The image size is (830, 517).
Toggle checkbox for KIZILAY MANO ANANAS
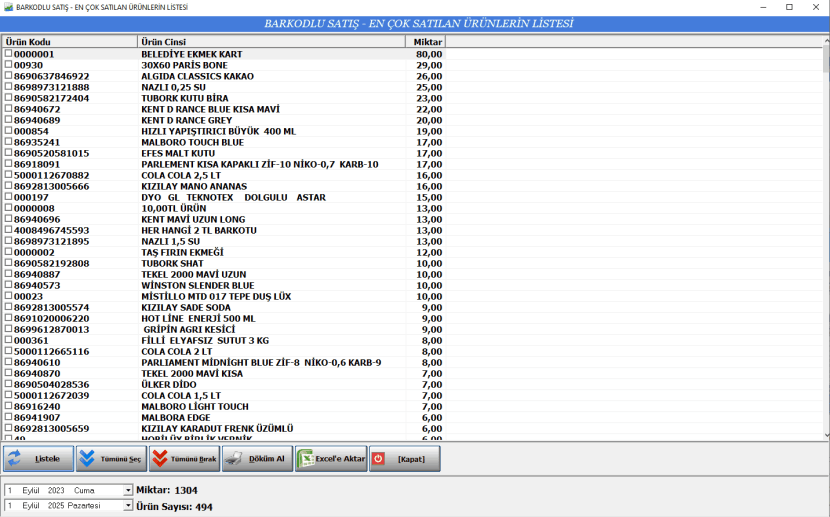pos(8,186)
